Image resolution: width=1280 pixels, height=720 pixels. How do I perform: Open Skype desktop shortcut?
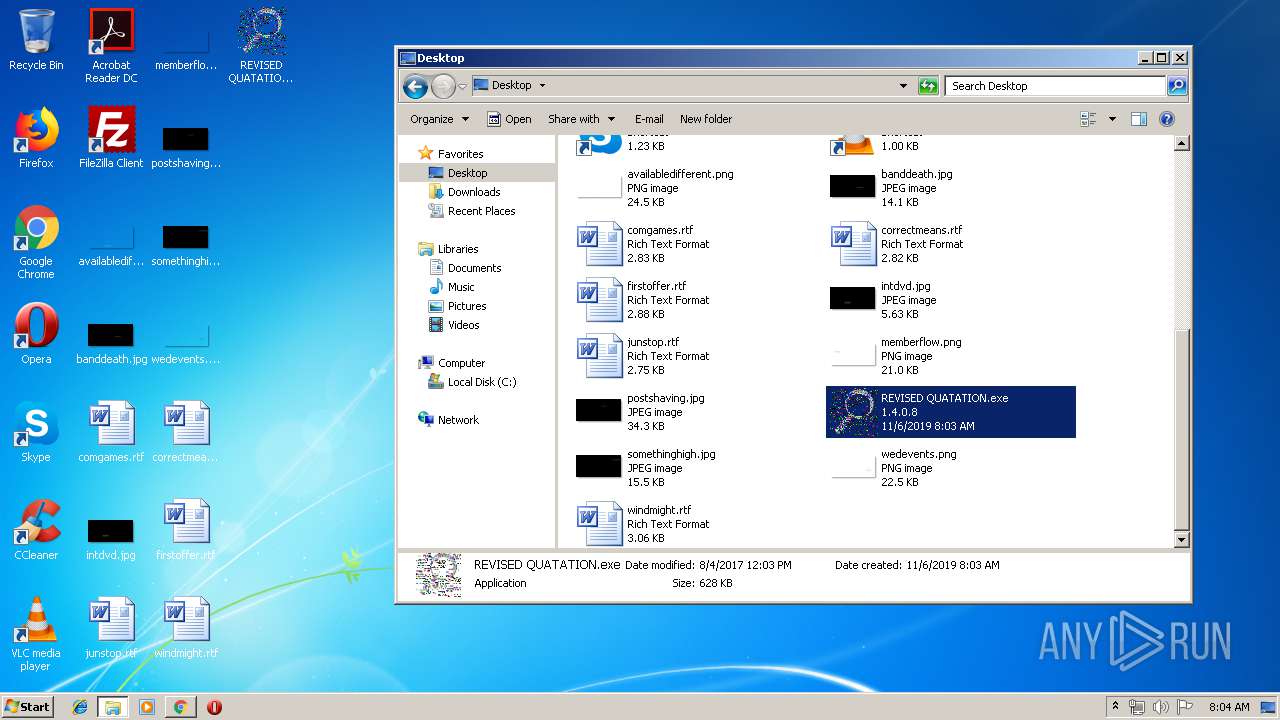tap(36, 432)
